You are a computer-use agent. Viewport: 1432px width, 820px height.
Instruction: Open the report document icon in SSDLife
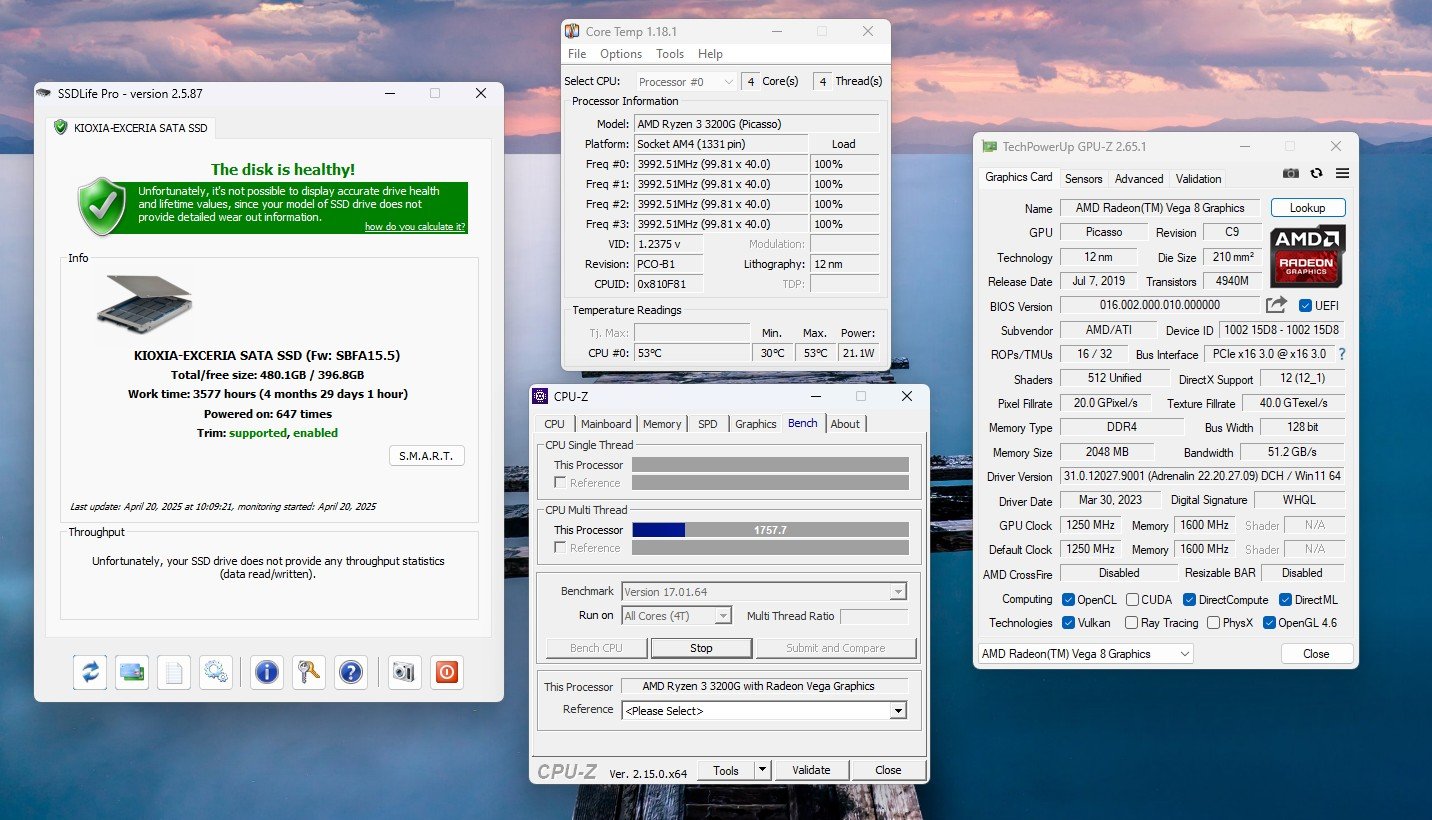pyautogui.click(x=174, y=672)
